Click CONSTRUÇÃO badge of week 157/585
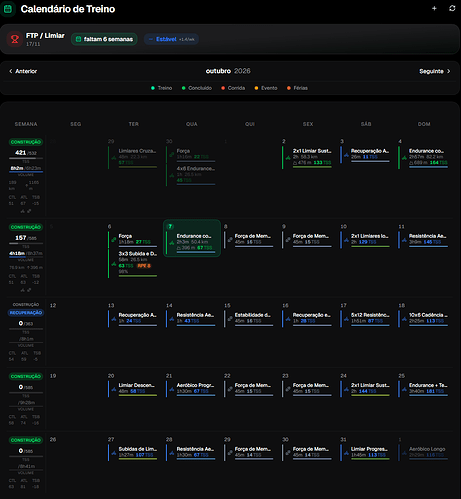The width and height of the screenshot is (461, 499). (x=26, y=227)
